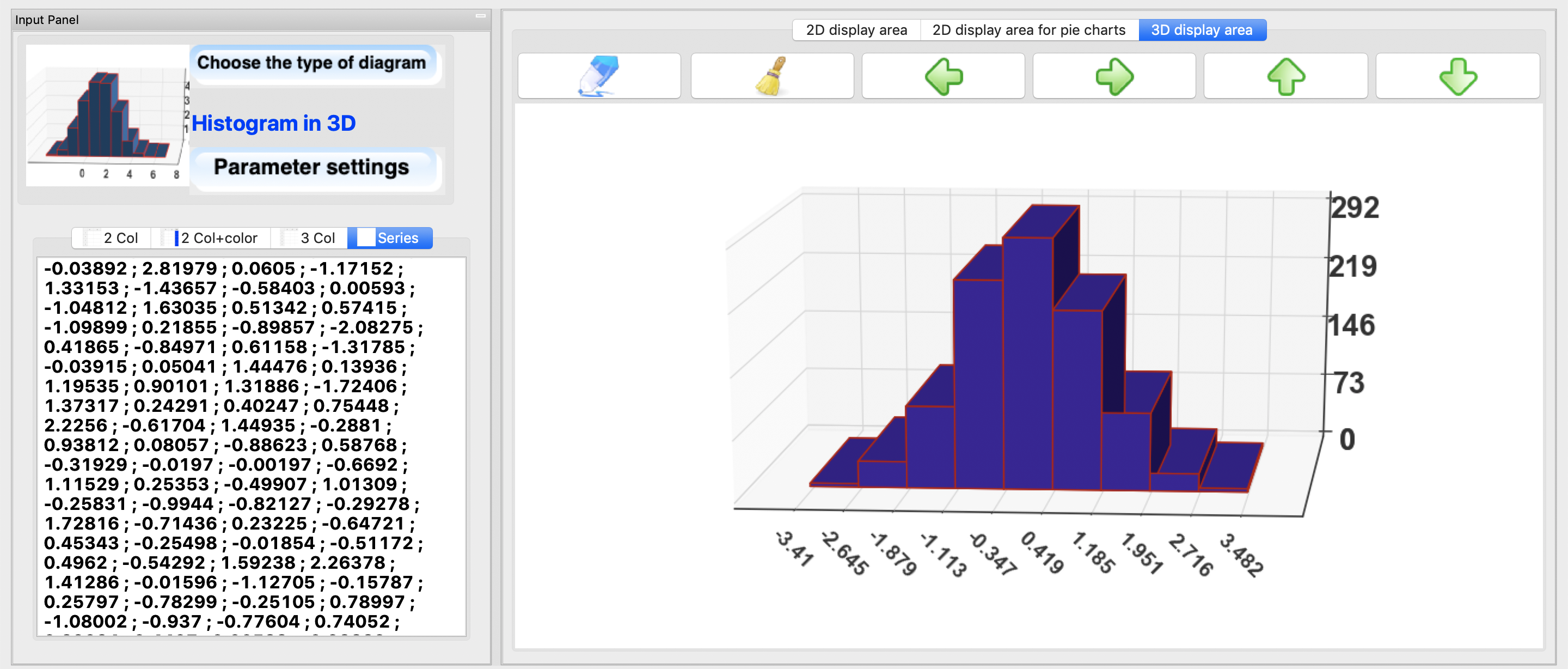Screen dimensions: 1568x669
Task: Click the y-axis label 73
Action: (1349, 383)
